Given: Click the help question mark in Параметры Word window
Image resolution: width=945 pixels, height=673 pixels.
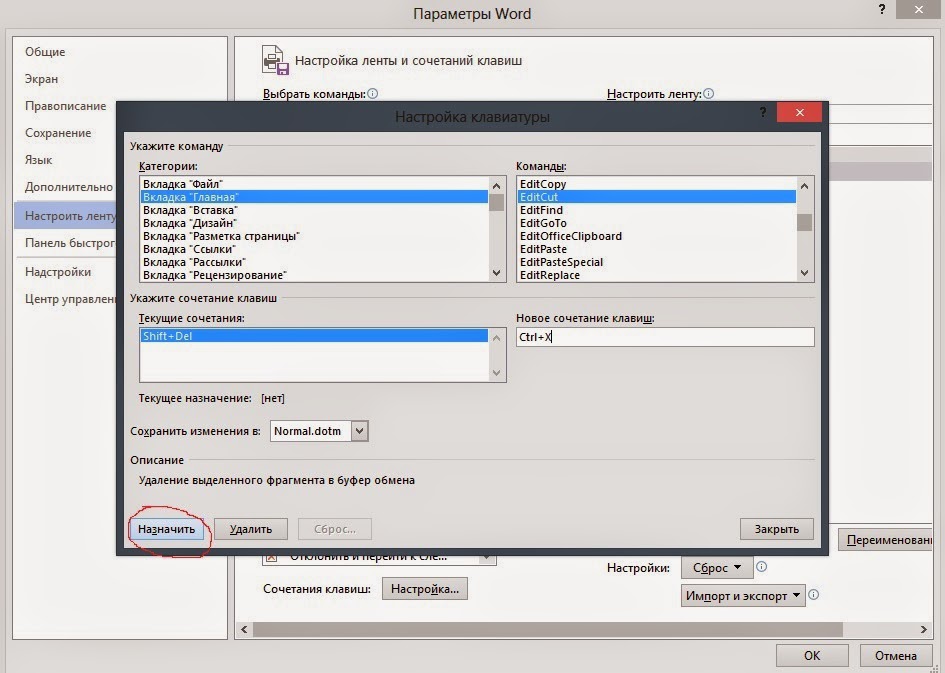Looking at the screenshot, I should click(x=882, y=9).
